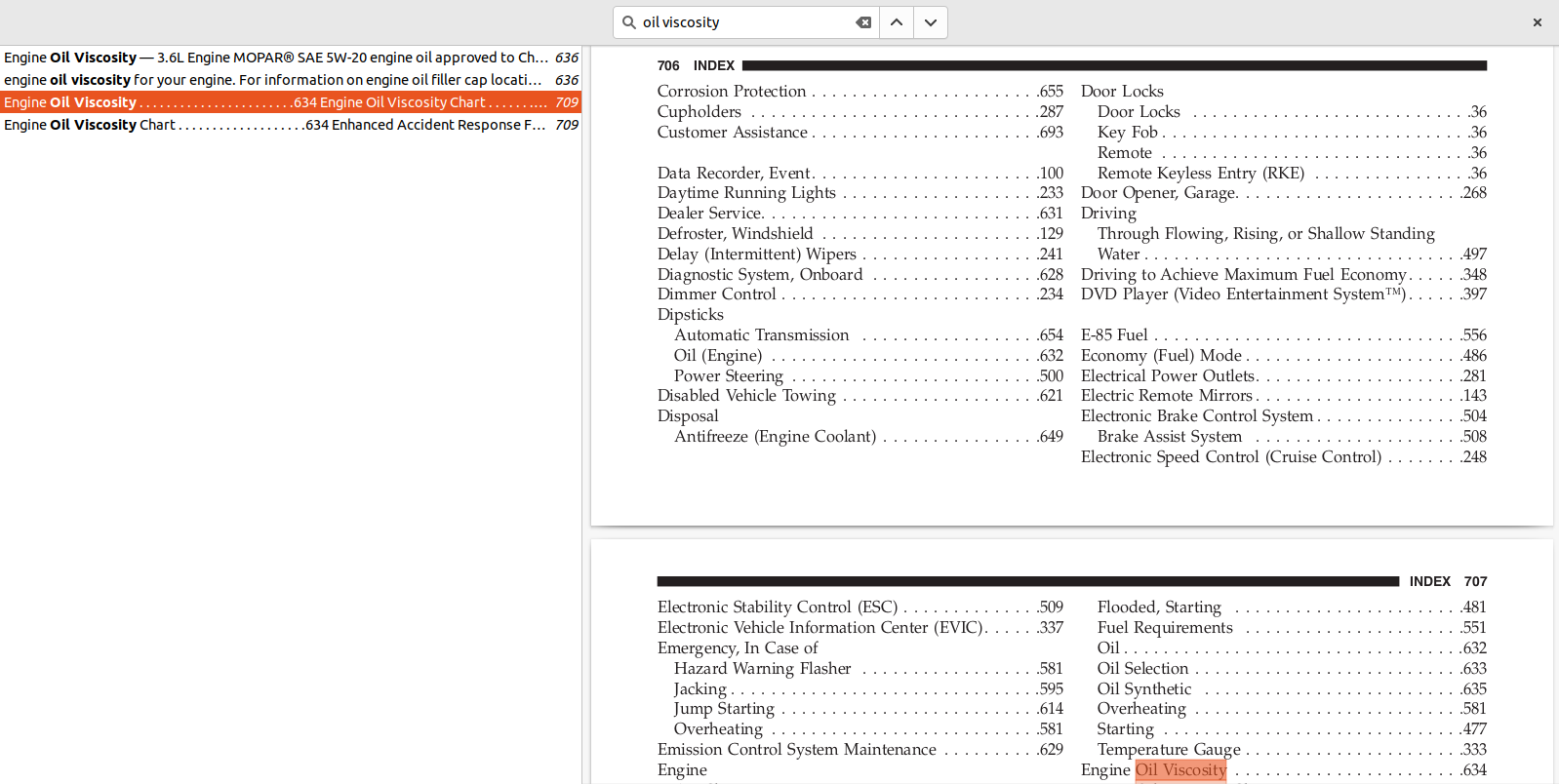
Task: Click the "E-85 Fuel" index entry
Action: pyautogui.click(x=1114, y=335)
